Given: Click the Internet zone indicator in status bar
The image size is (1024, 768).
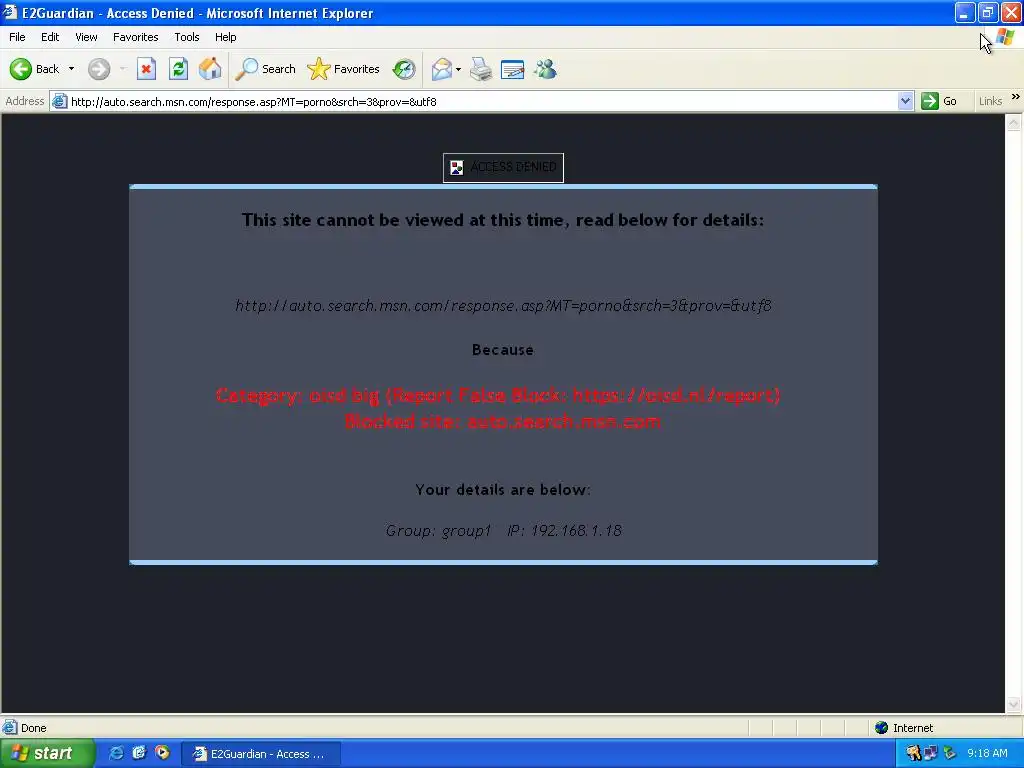Looking at the screenshot, I should (904, 728).
